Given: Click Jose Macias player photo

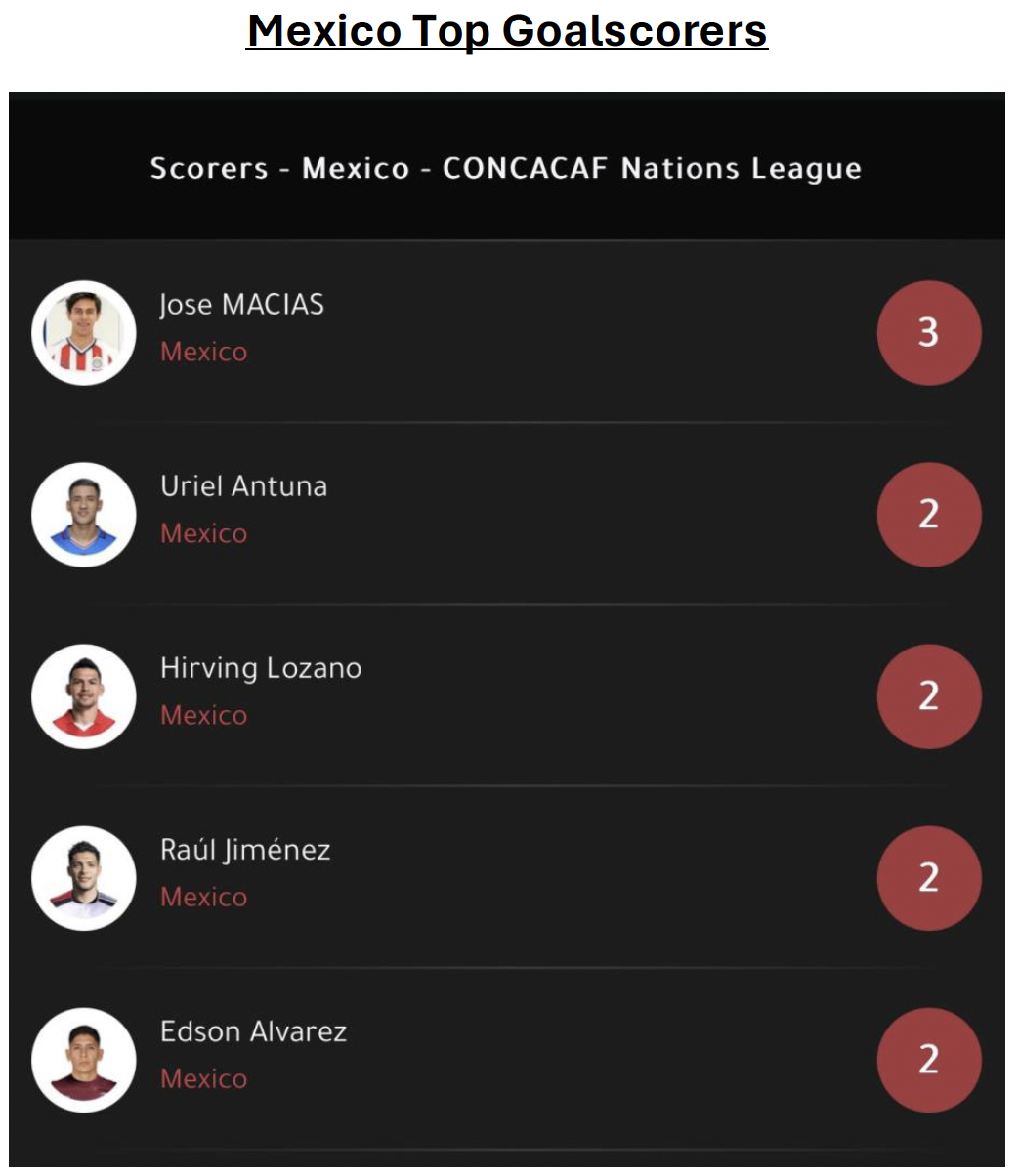Looking at the screenshot, I should pyautogui.click(x=84, y=333).
